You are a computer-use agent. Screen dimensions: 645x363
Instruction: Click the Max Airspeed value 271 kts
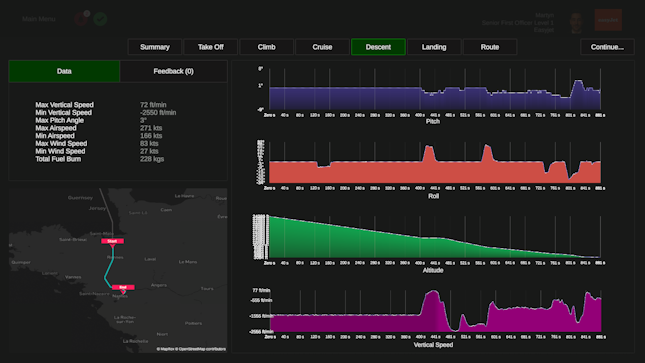(151, 128)
